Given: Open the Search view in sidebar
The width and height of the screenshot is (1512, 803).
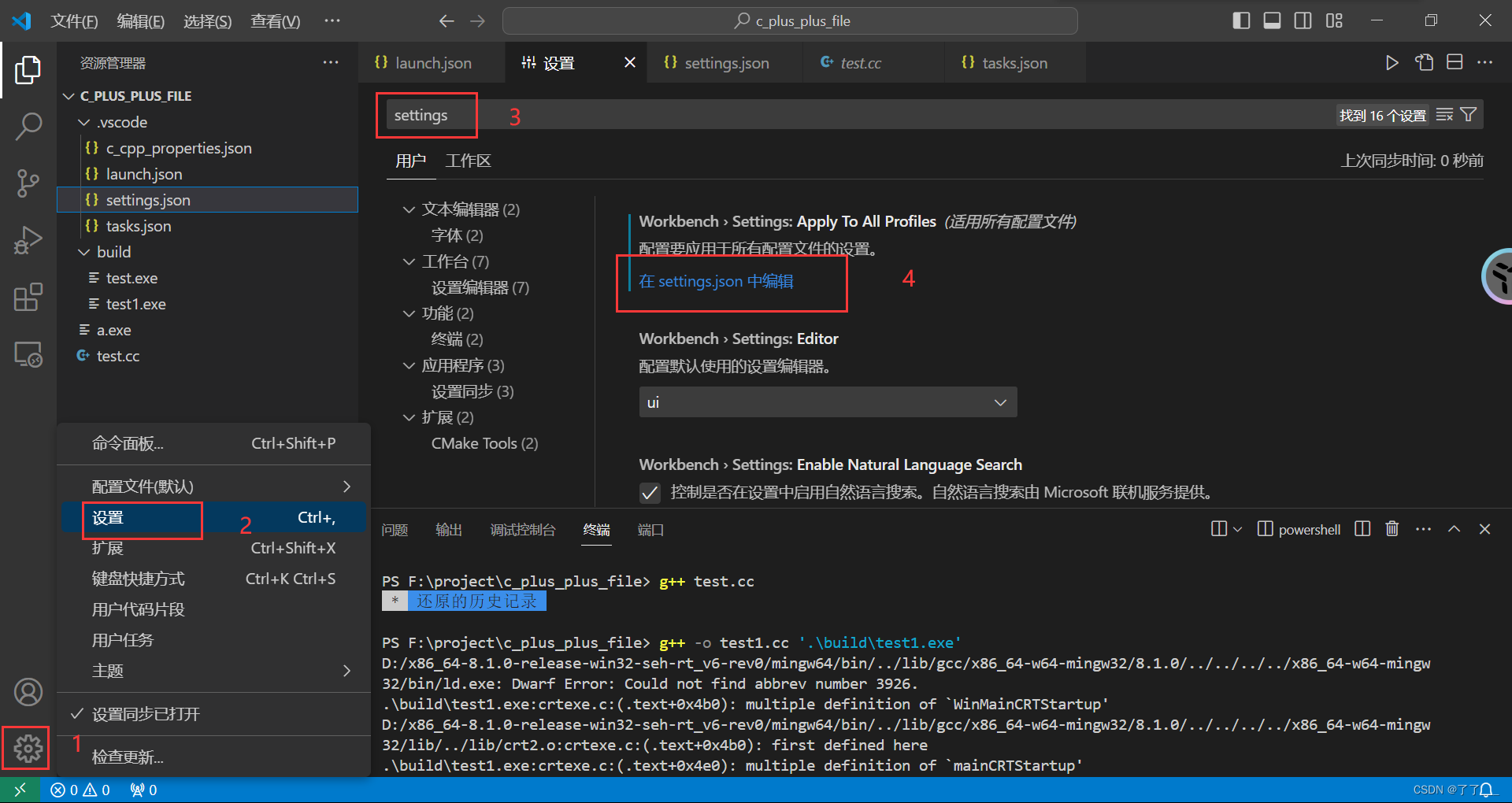Looking at the screenshot, I should 28,125.
